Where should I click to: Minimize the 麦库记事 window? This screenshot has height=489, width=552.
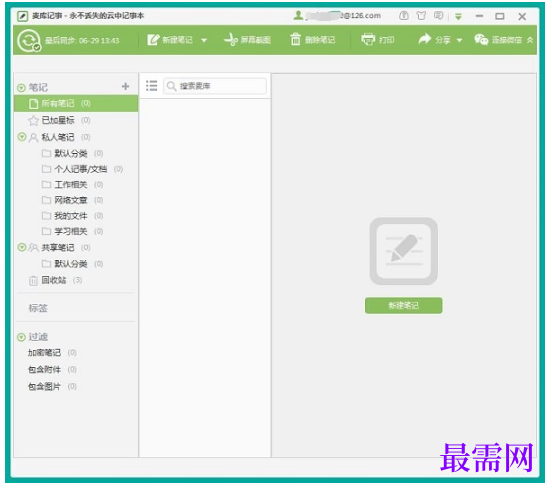click(479, 16)
